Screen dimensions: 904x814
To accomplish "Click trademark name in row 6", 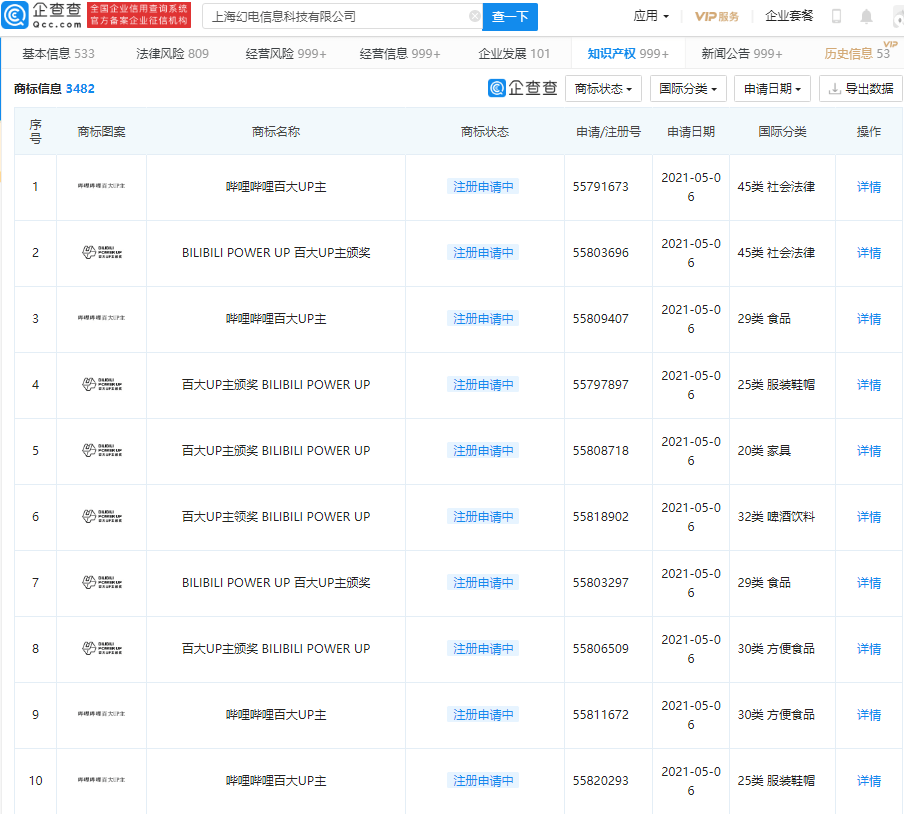I will 276,517.
